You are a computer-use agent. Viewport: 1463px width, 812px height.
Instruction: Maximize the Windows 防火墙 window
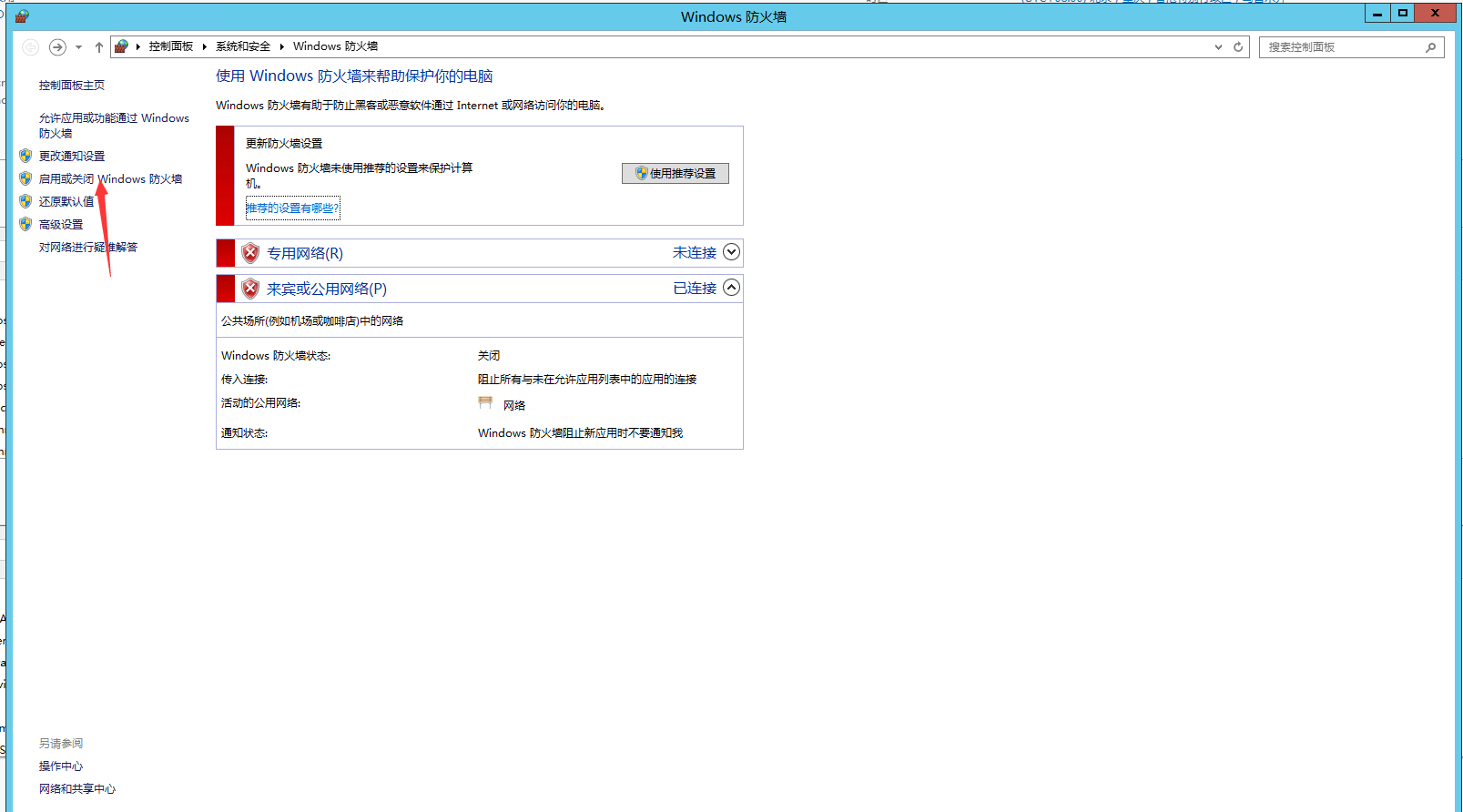coord(1403,13)
